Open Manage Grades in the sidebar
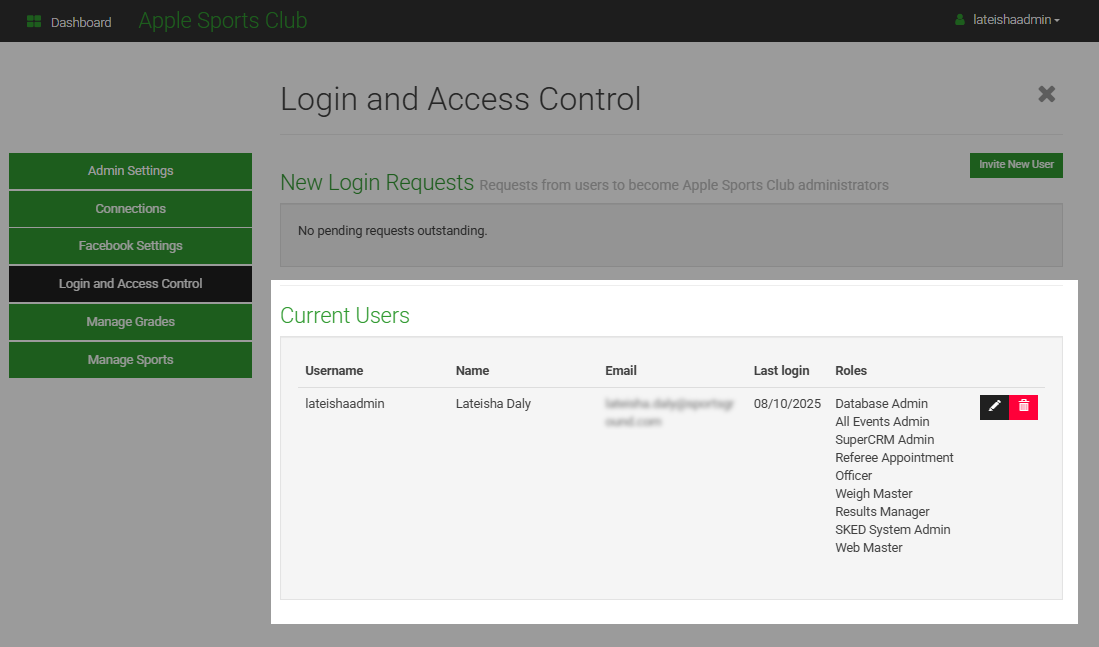 (x=130, y=322)
